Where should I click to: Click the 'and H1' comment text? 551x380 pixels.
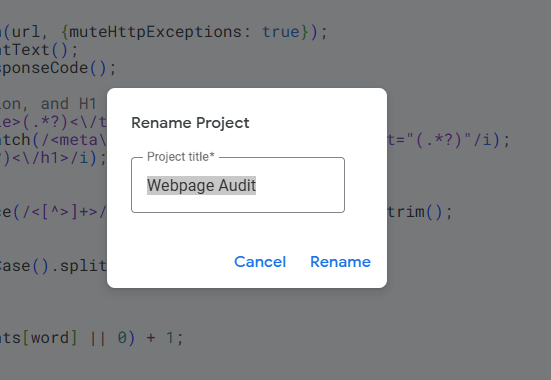[69, 104]
